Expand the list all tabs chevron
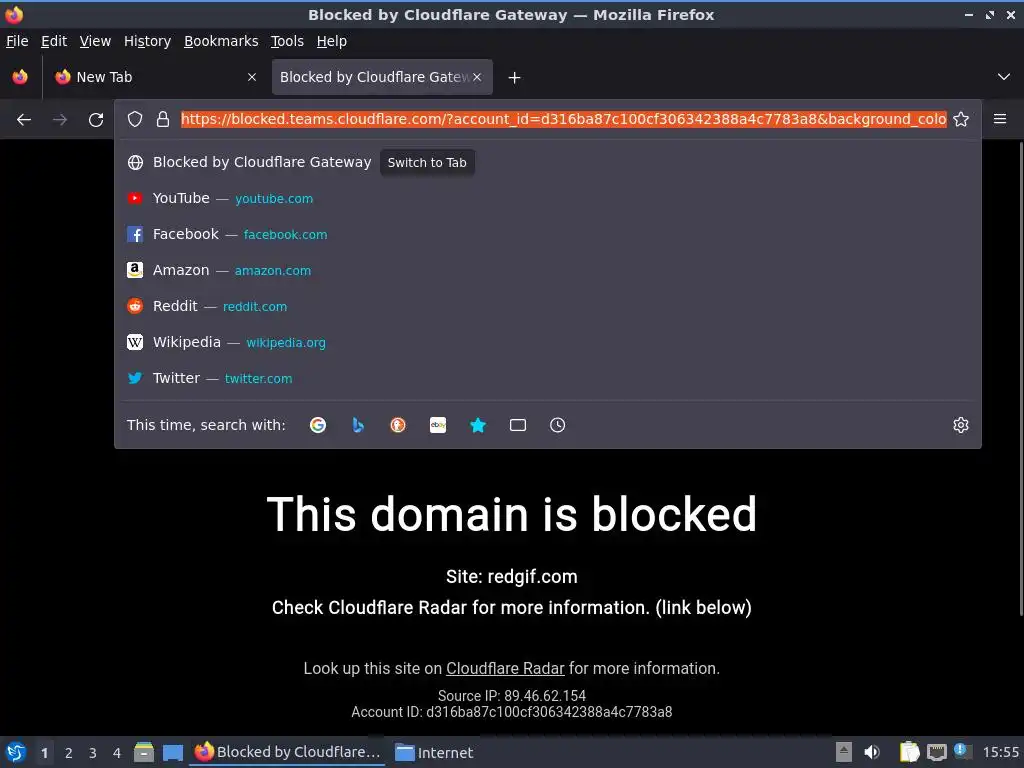Screen dimensions: 1024x768 (x=1004, y=77)
